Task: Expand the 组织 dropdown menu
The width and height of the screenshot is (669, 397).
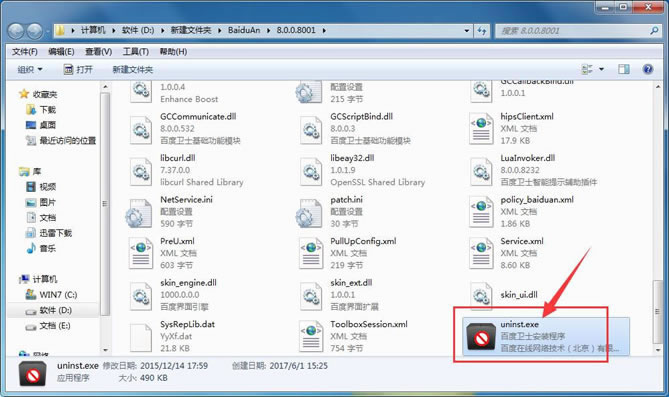Action: [30, 69]
